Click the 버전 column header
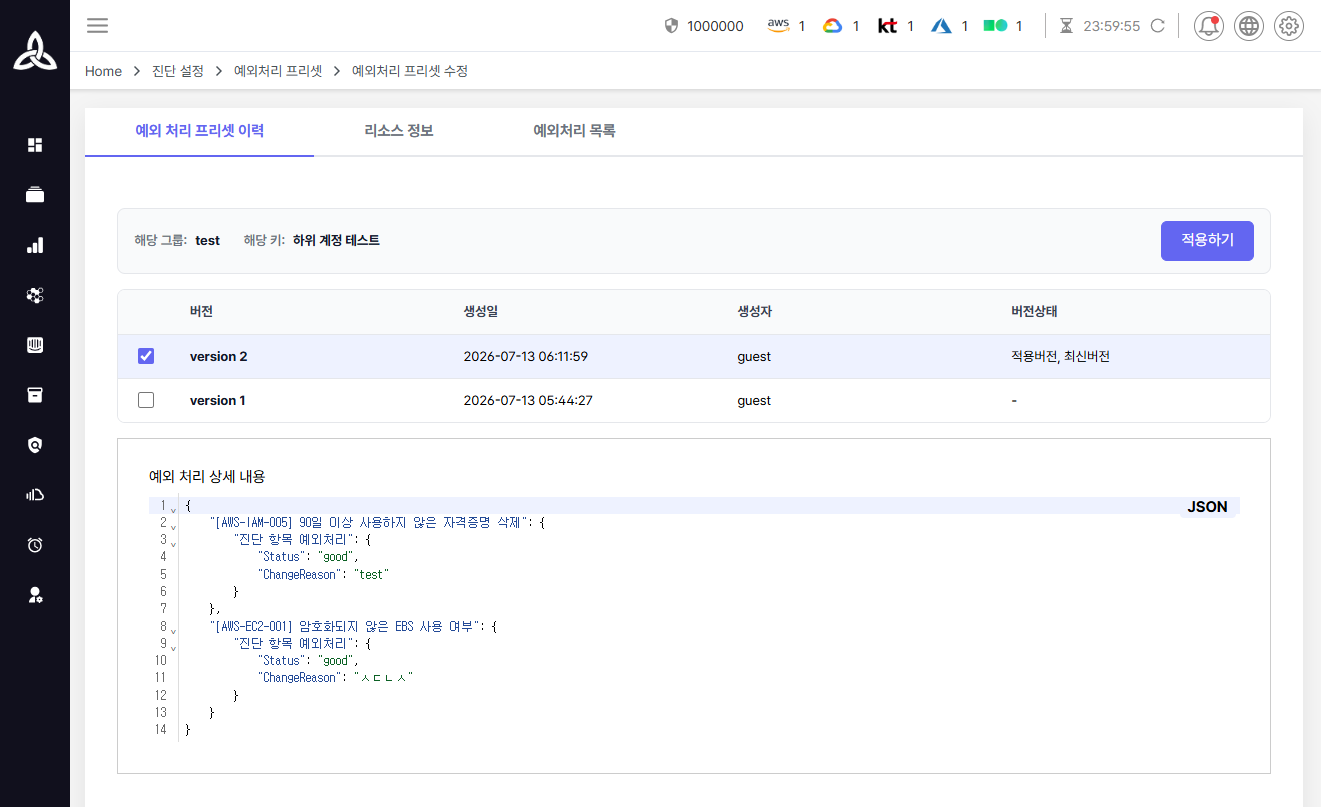Screen dimensions: 1321x807 201,311
